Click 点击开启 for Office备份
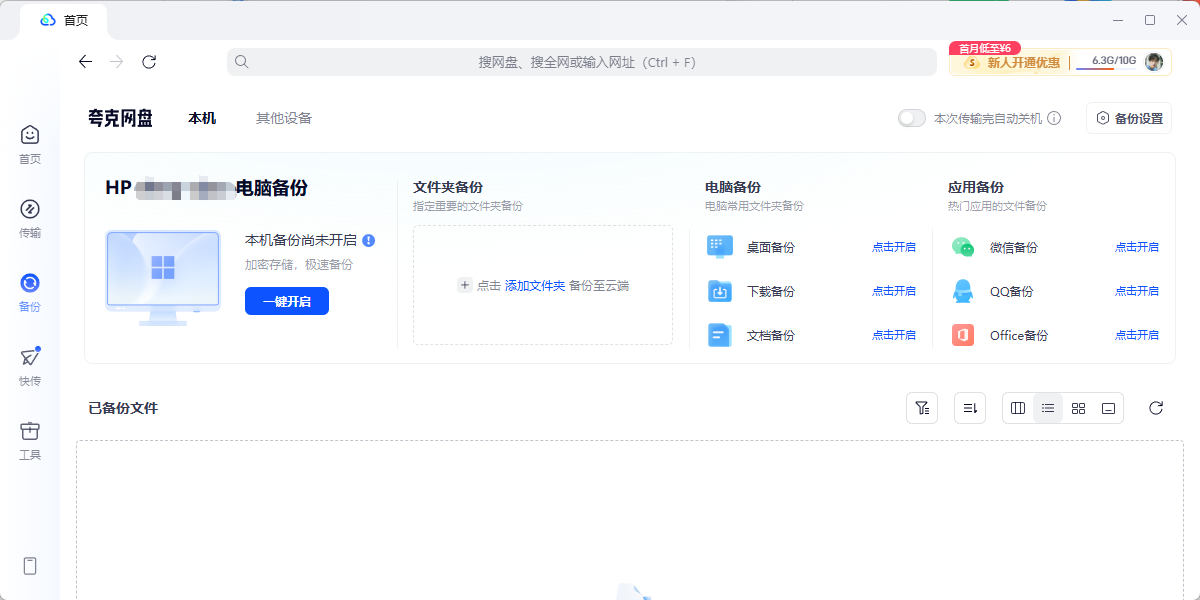 [x=1137, y=335]
